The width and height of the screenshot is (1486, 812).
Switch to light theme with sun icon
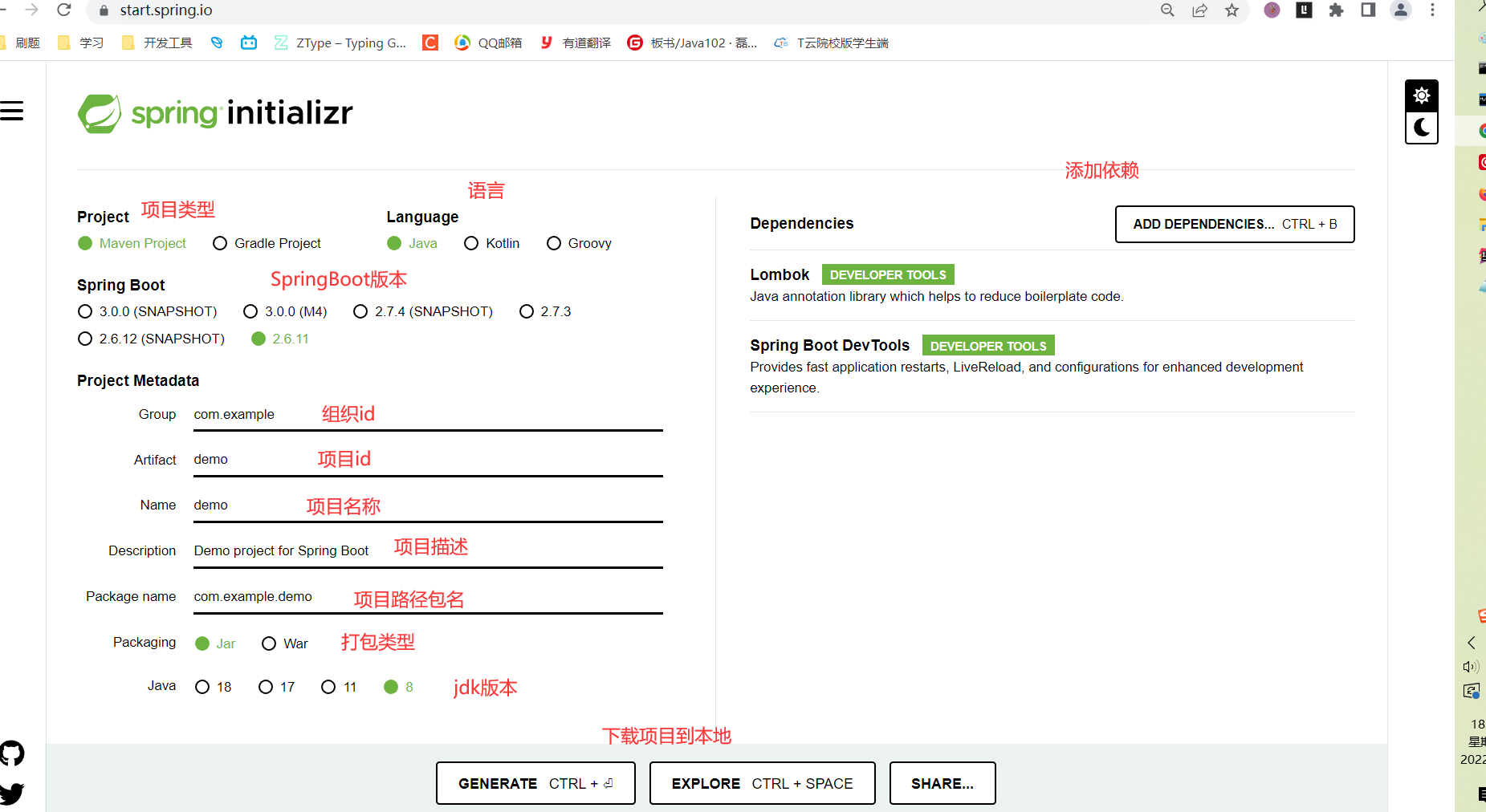point(1421,96)
